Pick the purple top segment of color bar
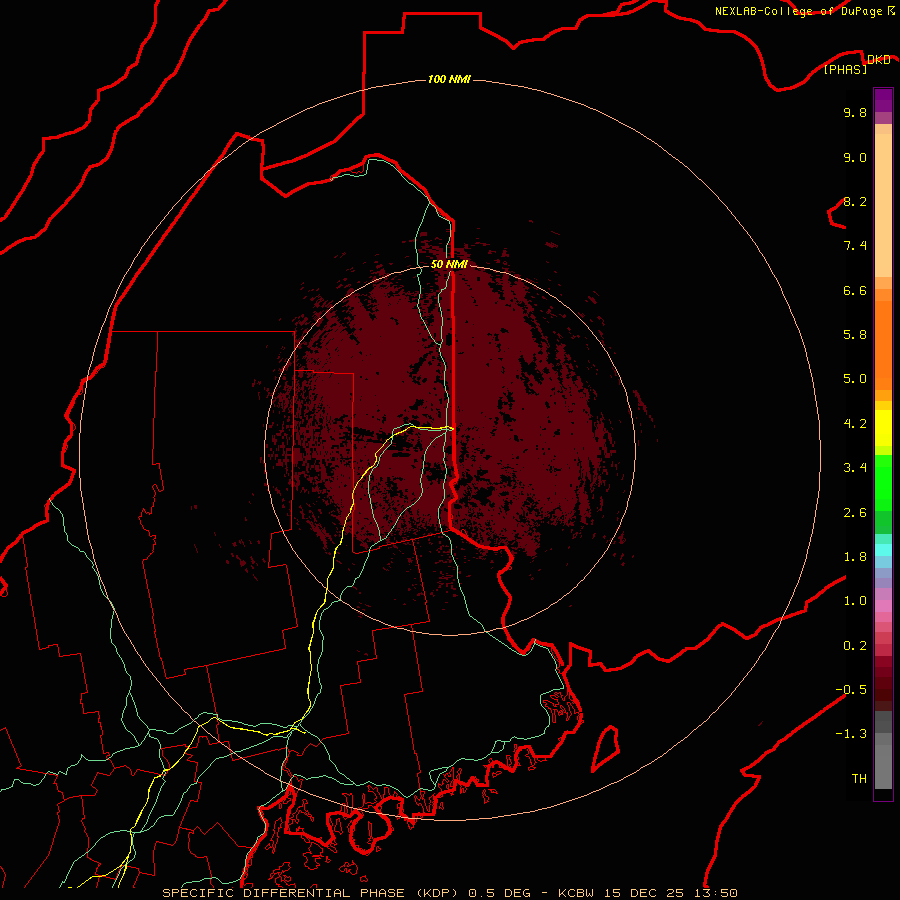Image resolution: width=900 pixels, height=900 pixels. point(883,100)
